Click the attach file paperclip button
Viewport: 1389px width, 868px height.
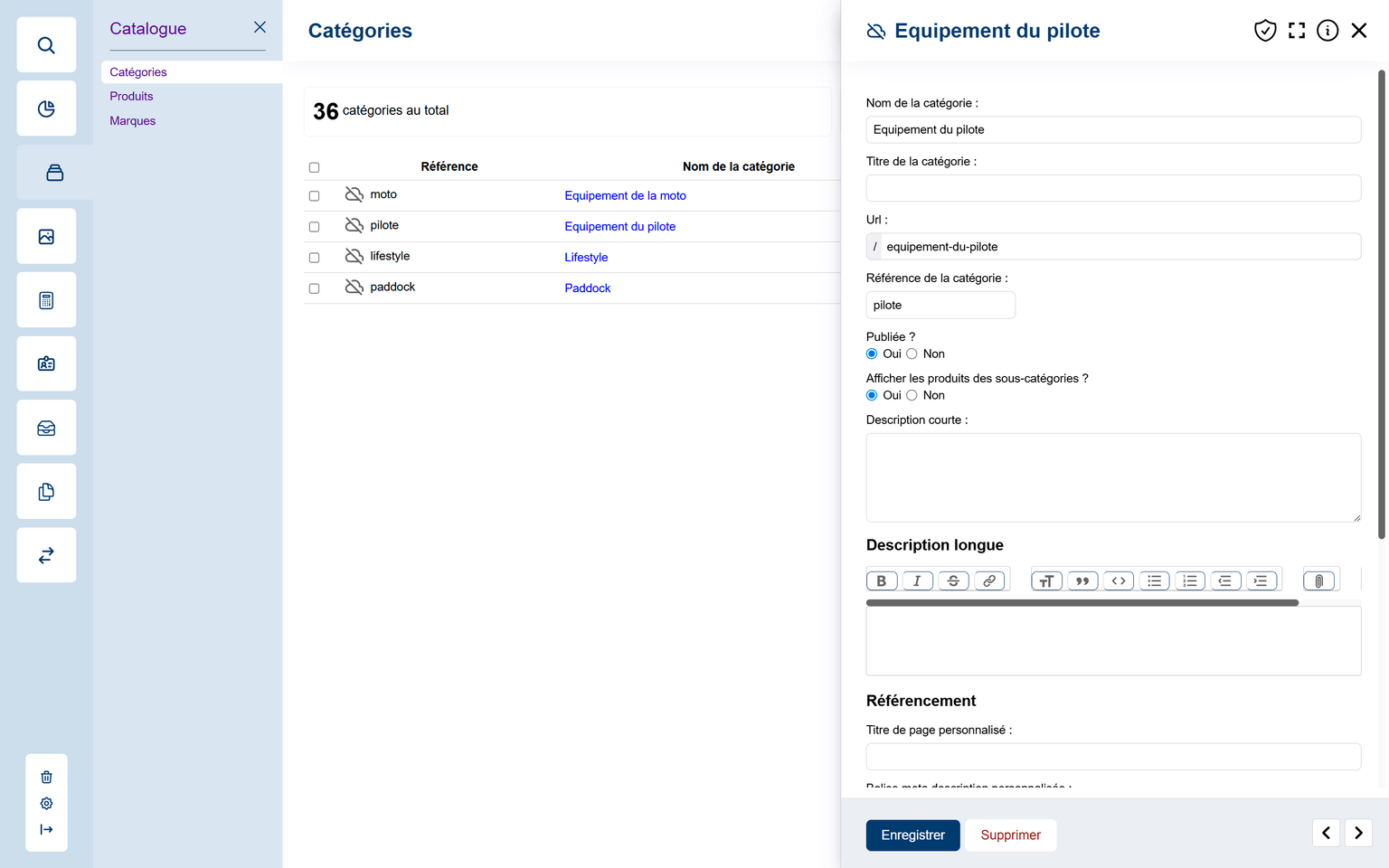click(1318, 581)
